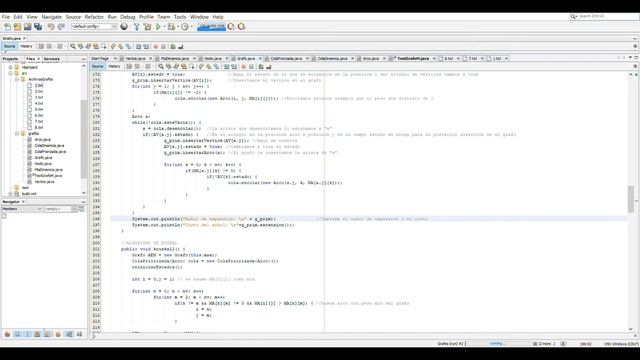Open the Debug Project dropdown arrow
The height and width of the screenshot is (360, 640).
click(x=178, y=27)
